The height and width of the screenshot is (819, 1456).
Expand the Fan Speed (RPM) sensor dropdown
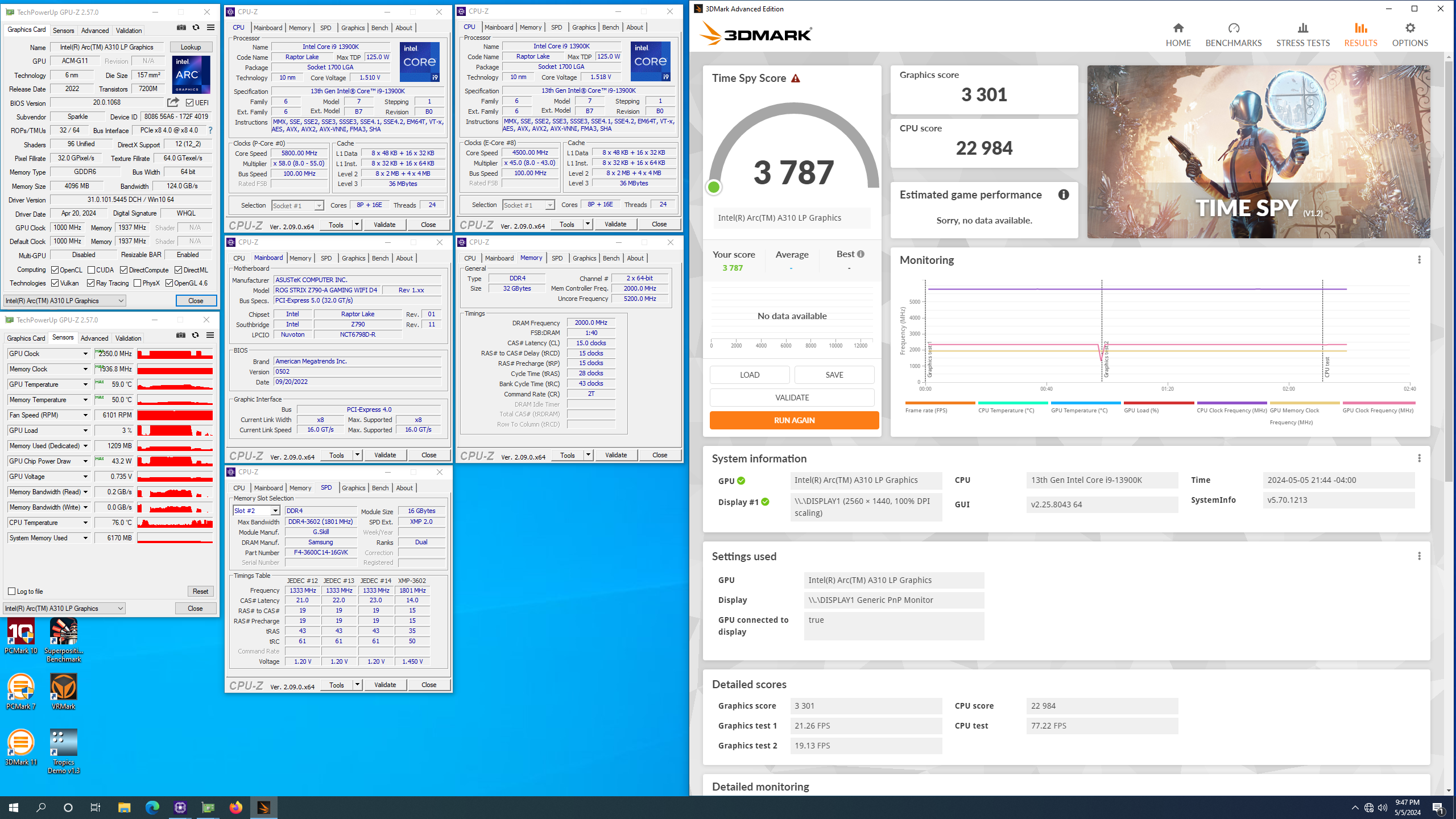pos(85,415)
